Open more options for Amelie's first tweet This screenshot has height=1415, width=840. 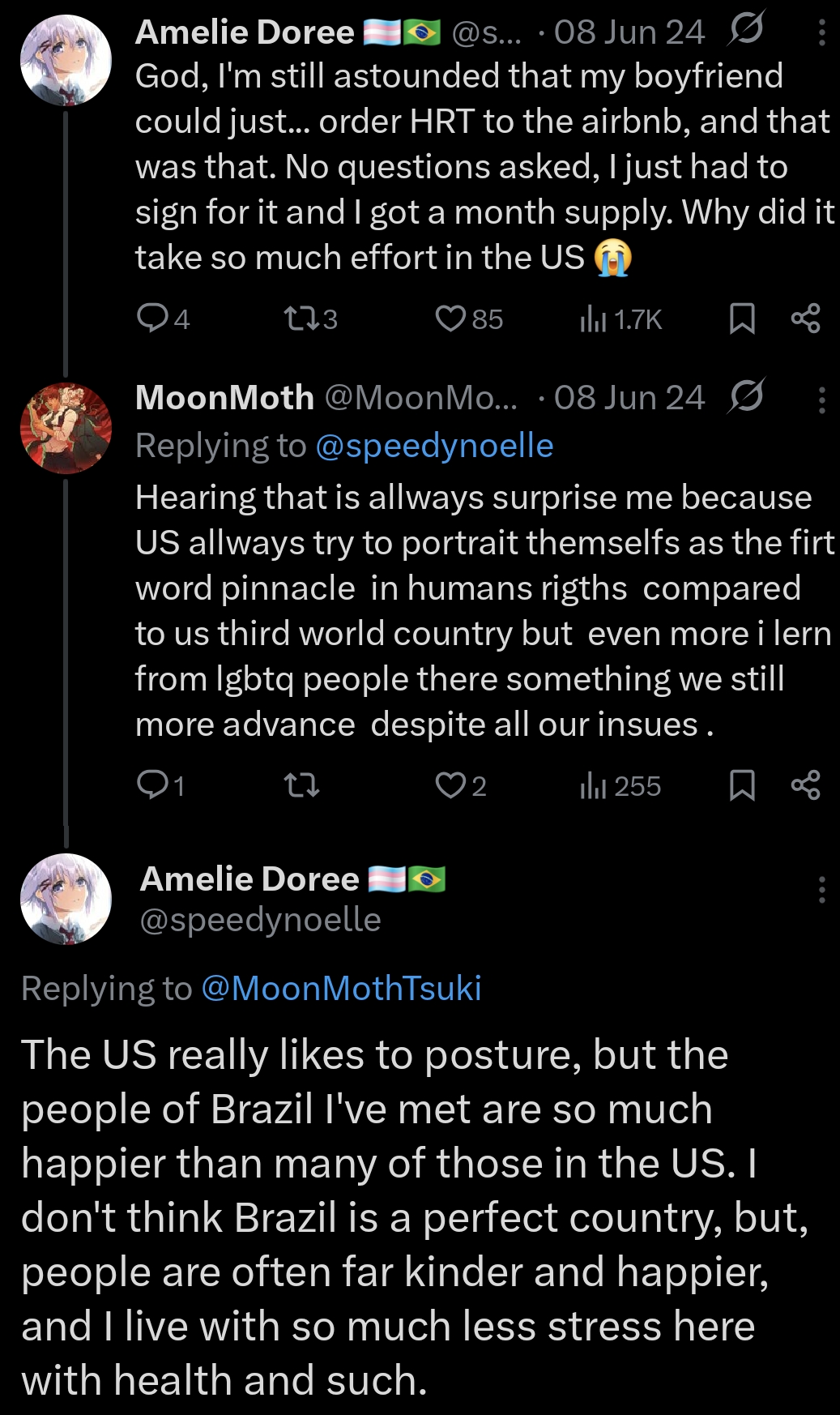[821, 32]
